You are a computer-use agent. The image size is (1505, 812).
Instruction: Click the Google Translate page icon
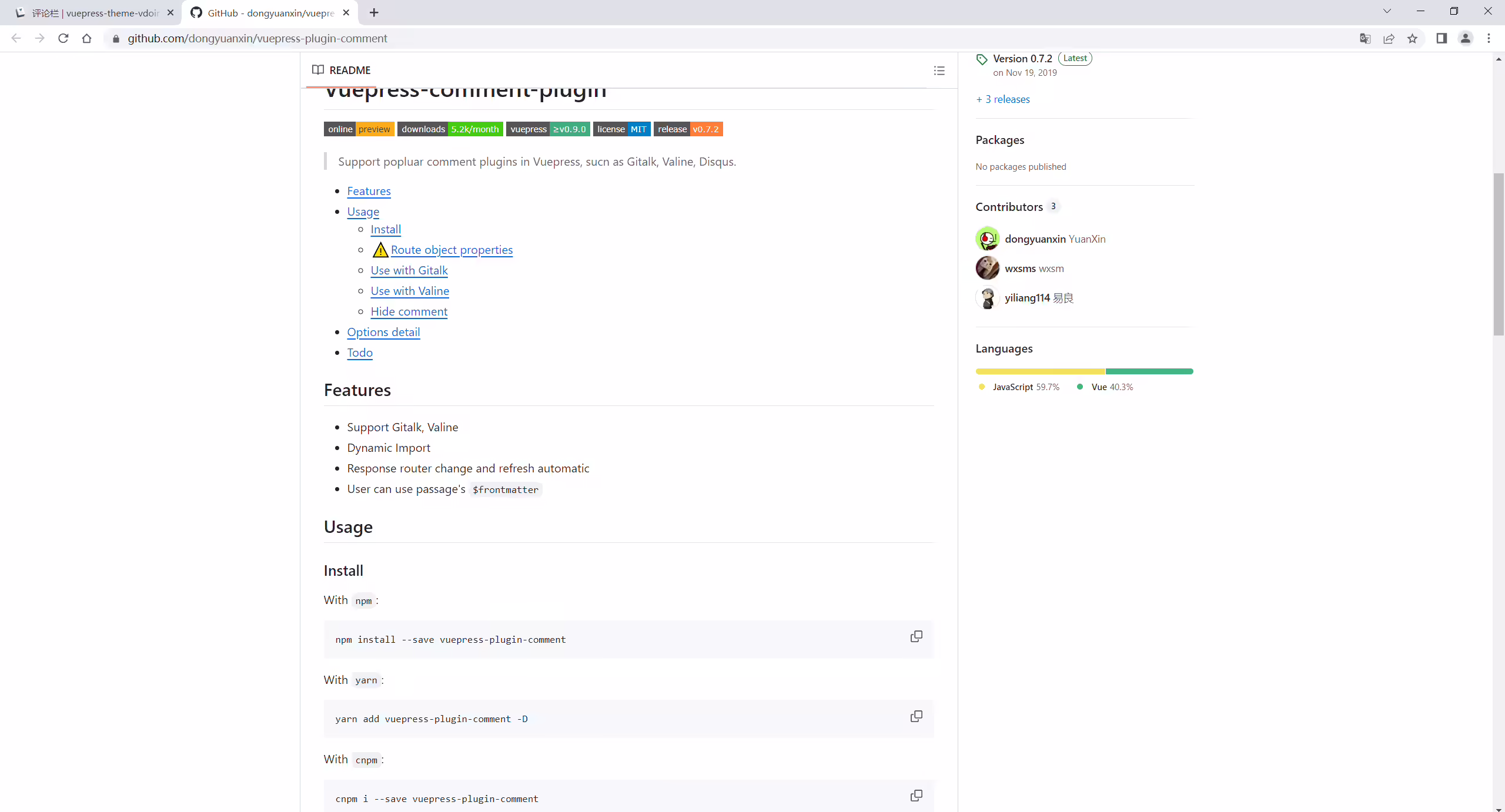pyautogui.click(x=1365, y=39)
